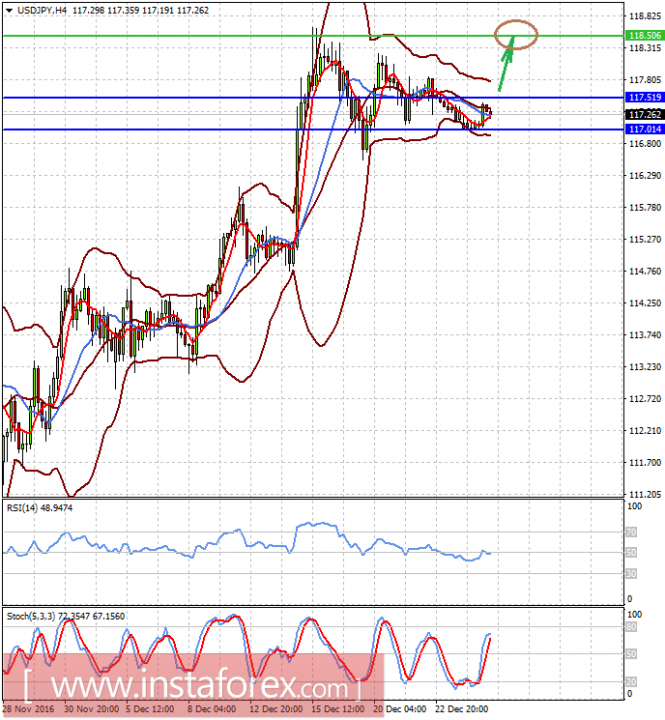Select the green upward arrow drawing

point(506,64)
